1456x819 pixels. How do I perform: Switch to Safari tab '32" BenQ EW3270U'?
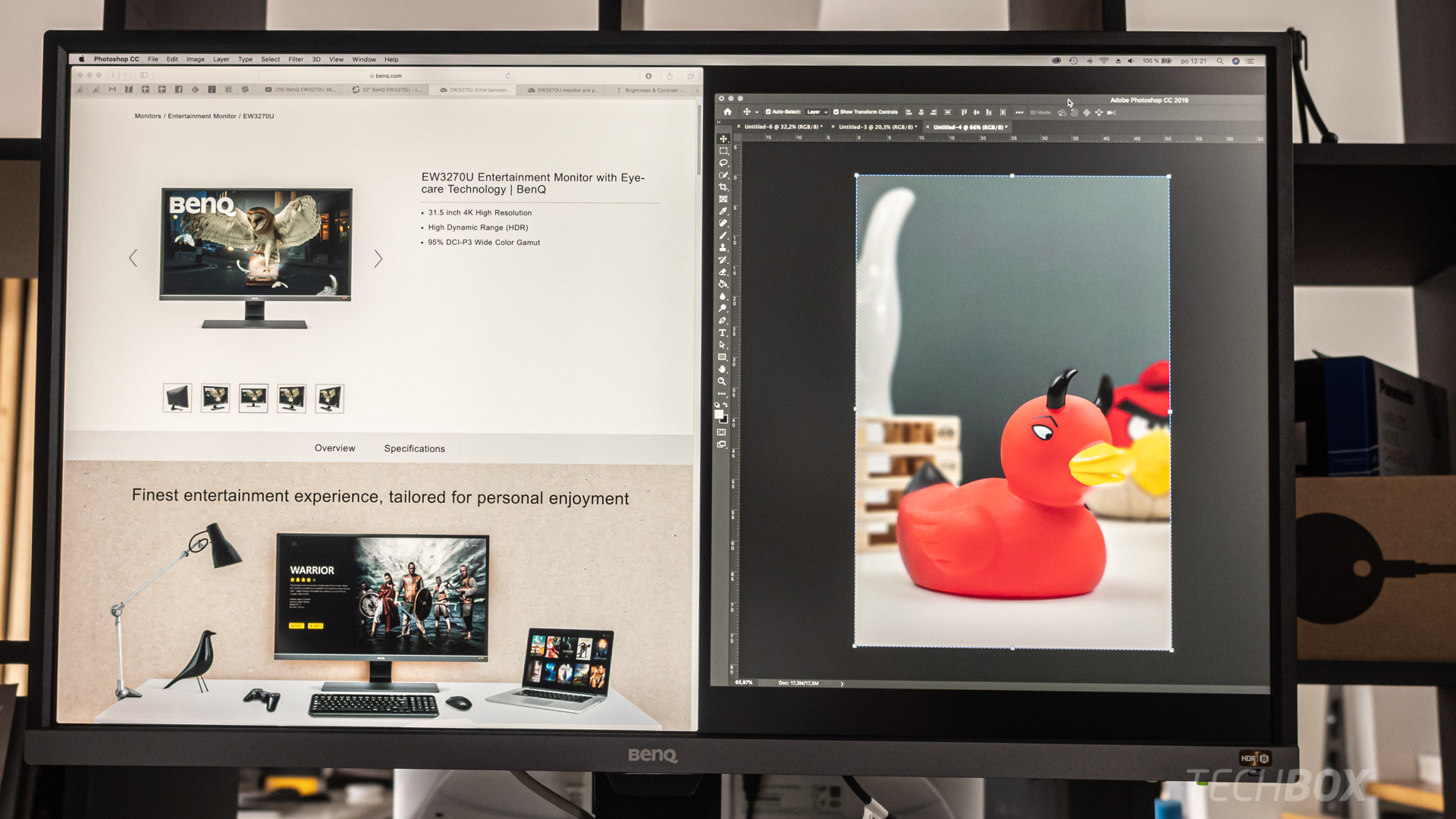click(x=387, y=90)
